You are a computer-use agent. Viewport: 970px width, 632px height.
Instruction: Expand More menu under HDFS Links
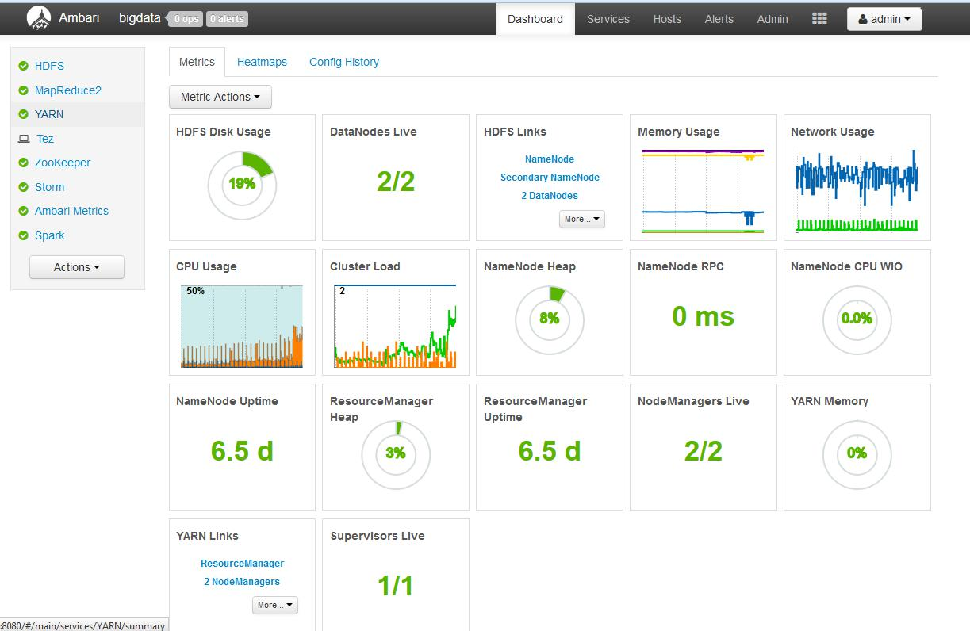[x=582, y=219]
